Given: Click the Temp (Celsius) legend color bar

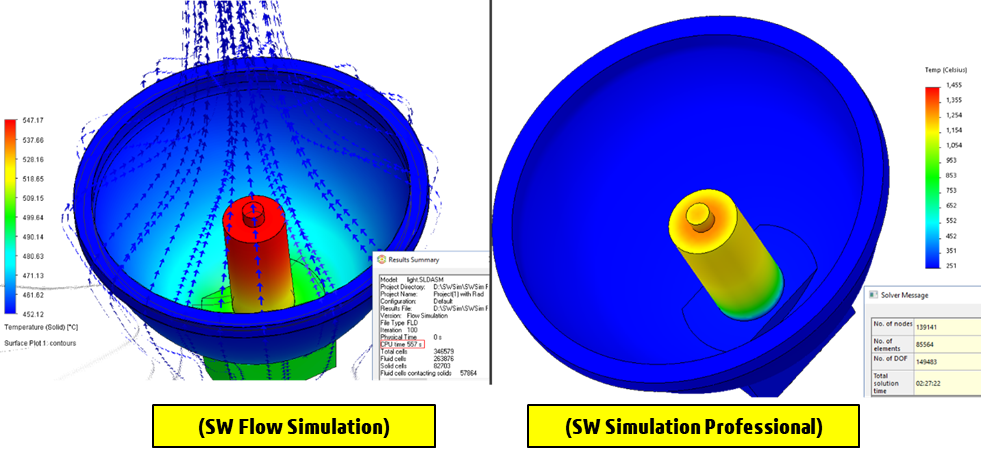Looking at the screenshot, I should [x=933, y=177].
